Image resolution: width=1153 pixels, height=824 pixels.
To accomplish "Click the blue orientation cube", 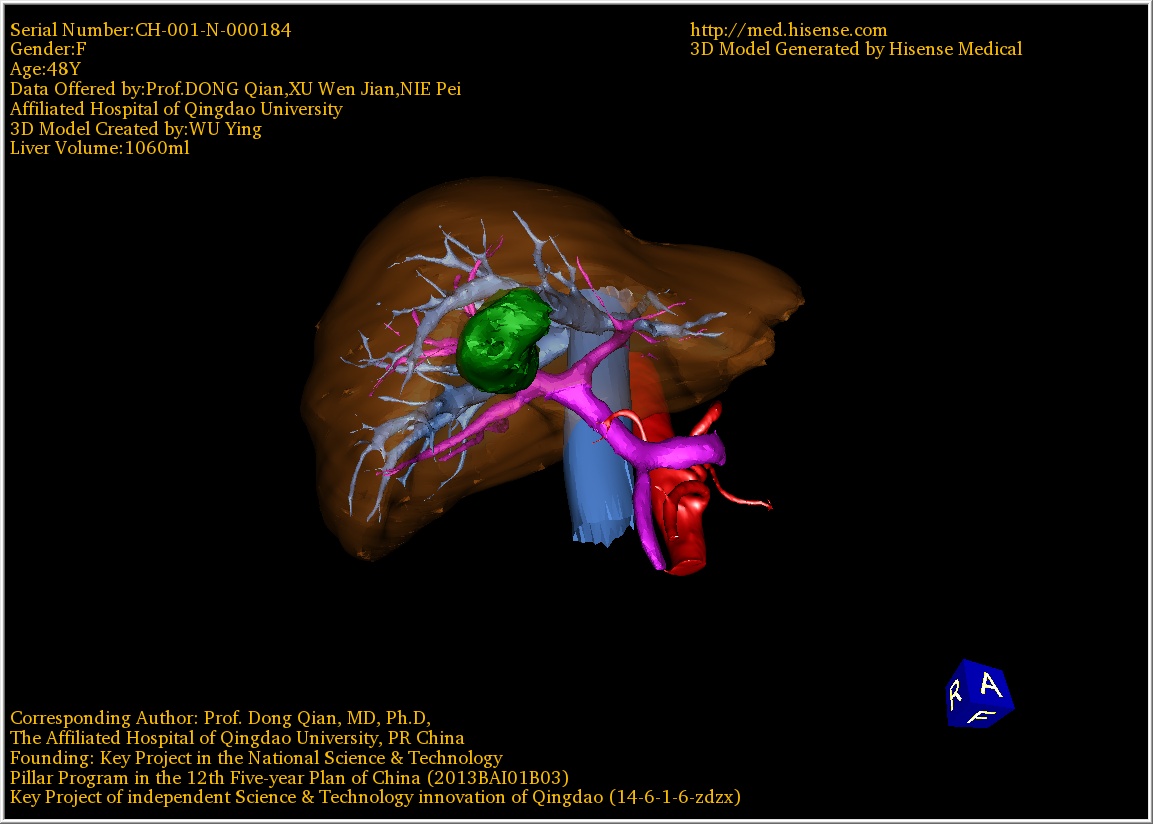I will click(980, 694).
